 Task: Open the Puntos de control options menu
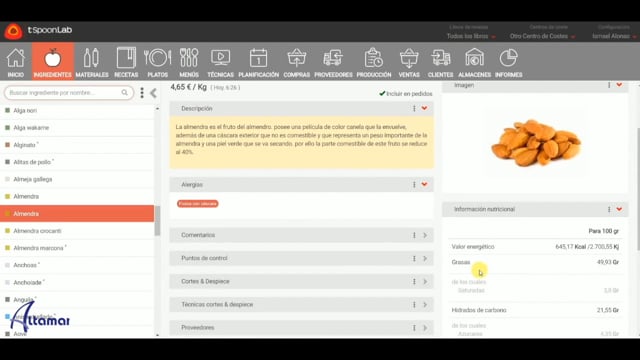[x=414, y=258]
